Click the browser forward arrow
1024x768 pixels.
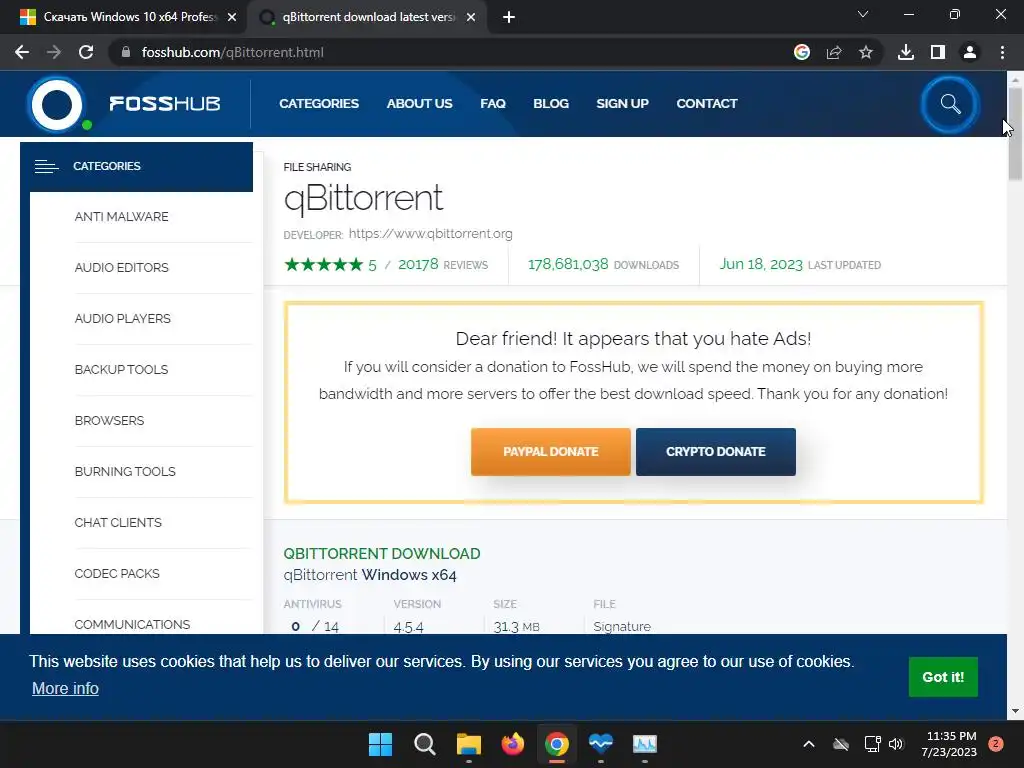coord(54,52)
